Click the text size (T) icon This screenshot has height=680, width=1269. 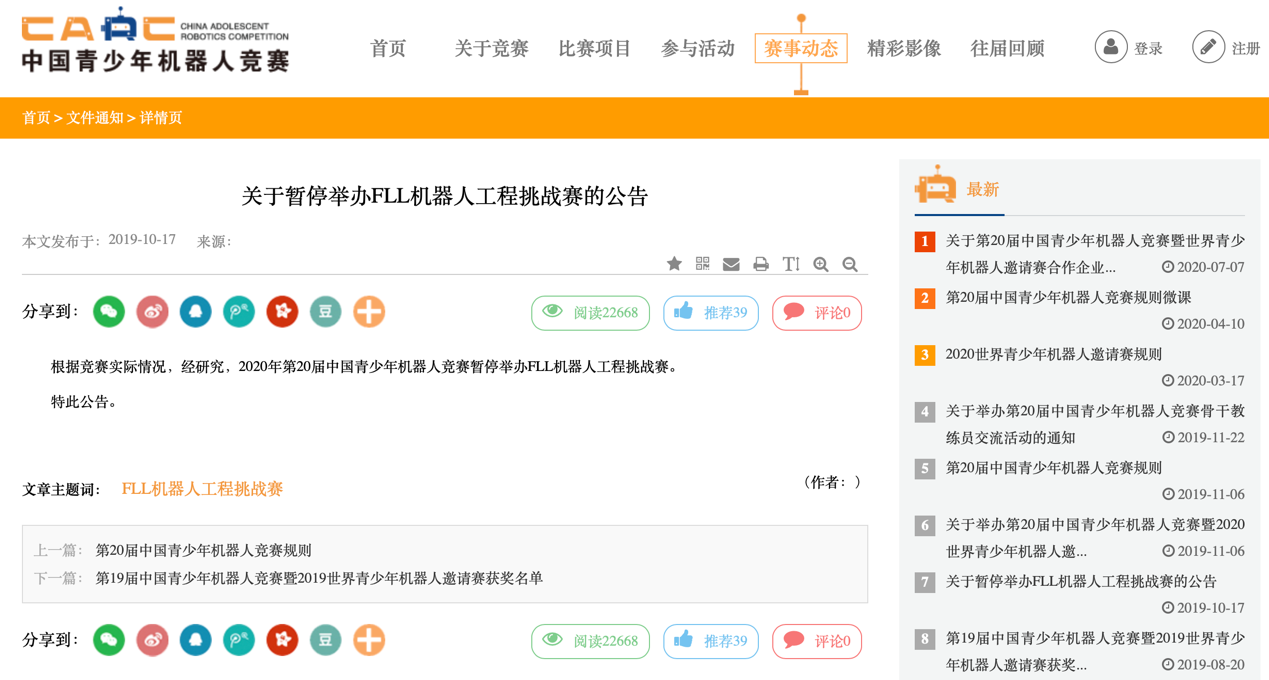pyautogui.click(x=791, y=264)
